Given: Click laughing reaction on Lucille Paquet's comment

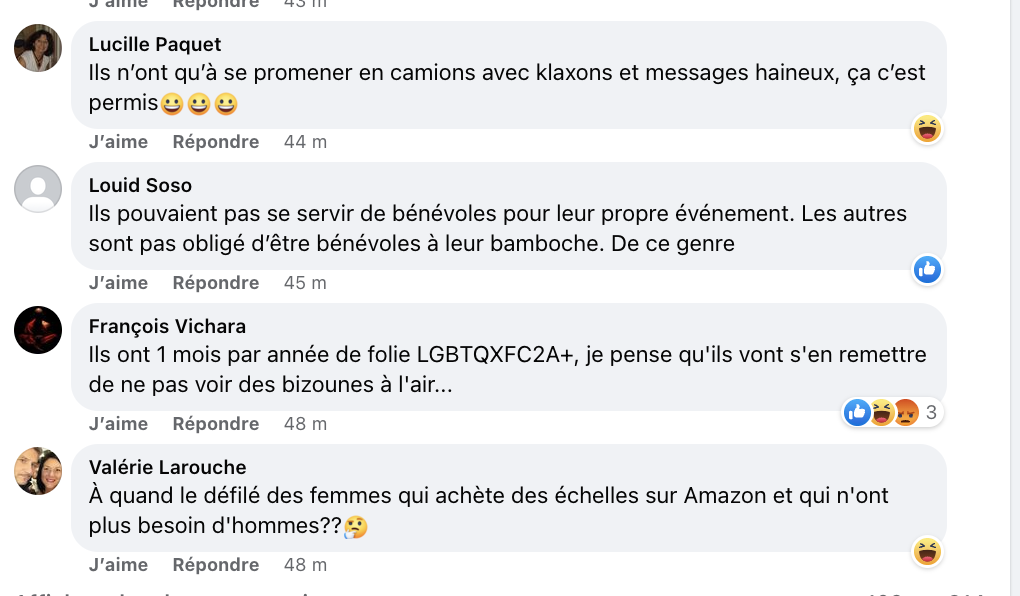Looking at the screenshot, I should (x=927, y=129).
